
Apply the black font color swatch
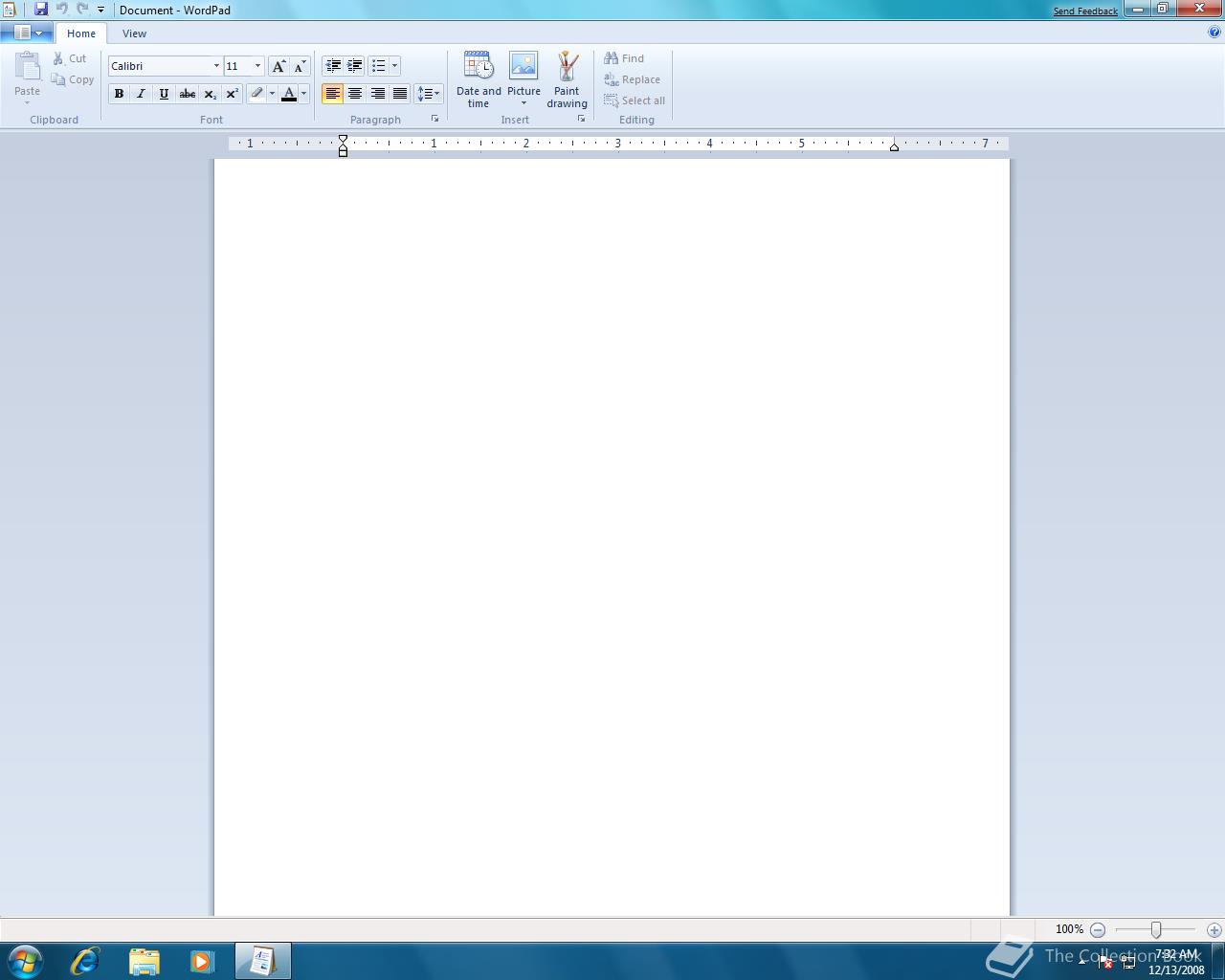point(289,94)
